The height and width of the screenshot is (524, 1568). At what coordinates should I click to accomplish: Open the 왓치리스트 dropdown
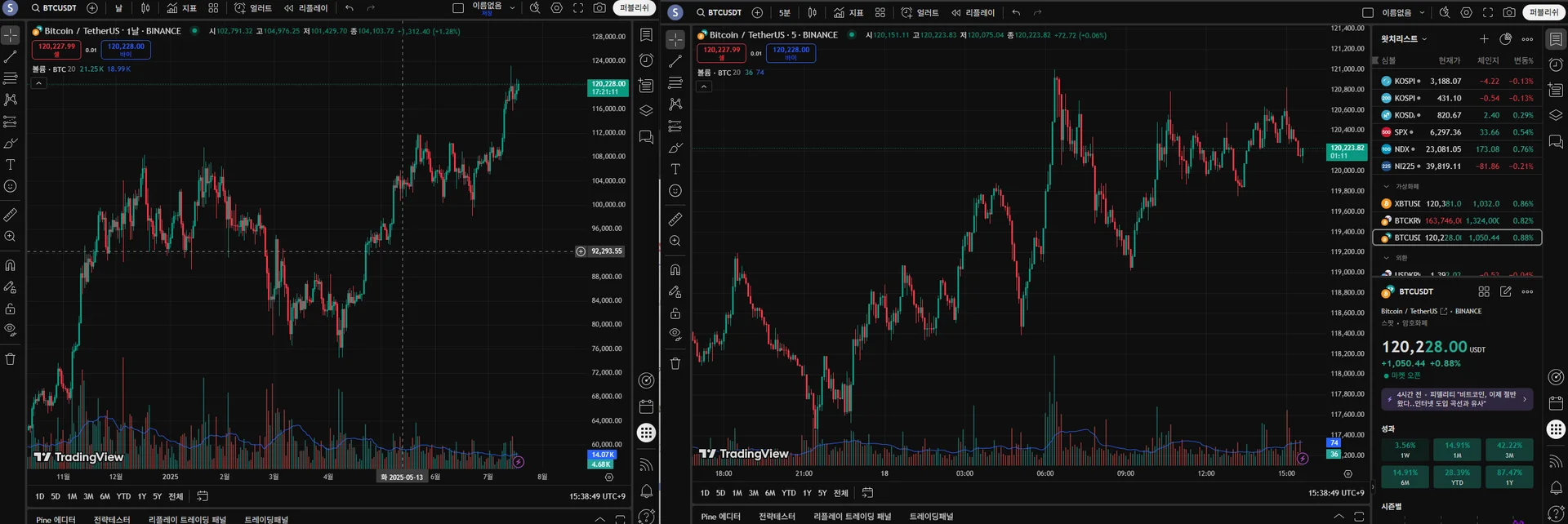click(x=1404, y=39)
